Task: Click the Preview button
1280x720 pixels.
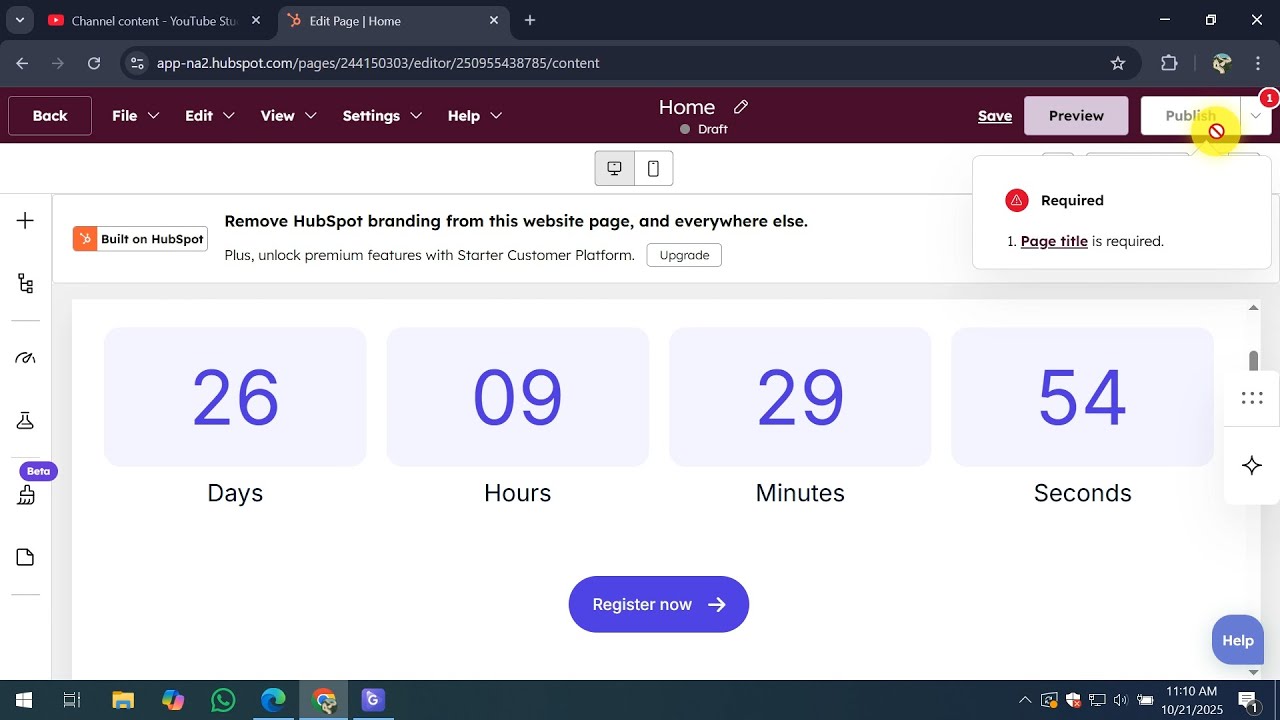Action: click(1076, 116)
